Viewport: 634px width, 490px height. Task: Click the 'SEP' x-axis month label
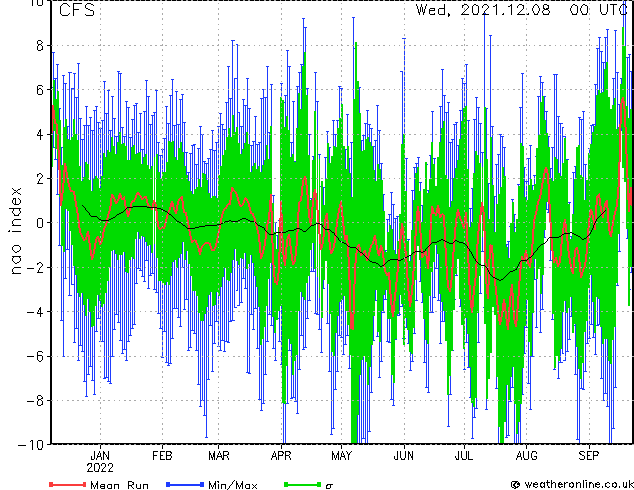[589, 456]
